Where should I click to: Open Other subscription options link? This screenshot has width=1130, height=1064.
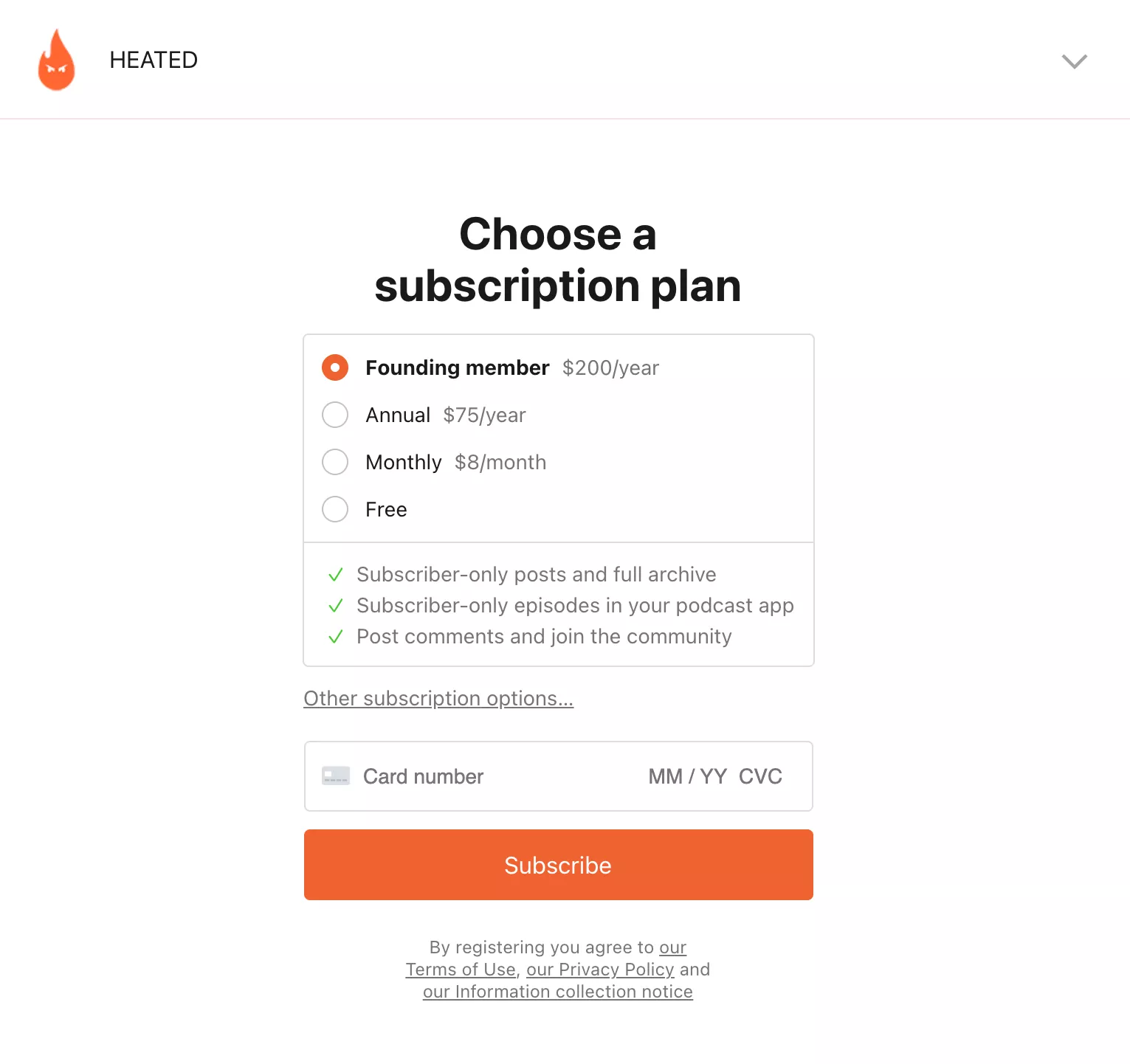(x=438, y=699)
